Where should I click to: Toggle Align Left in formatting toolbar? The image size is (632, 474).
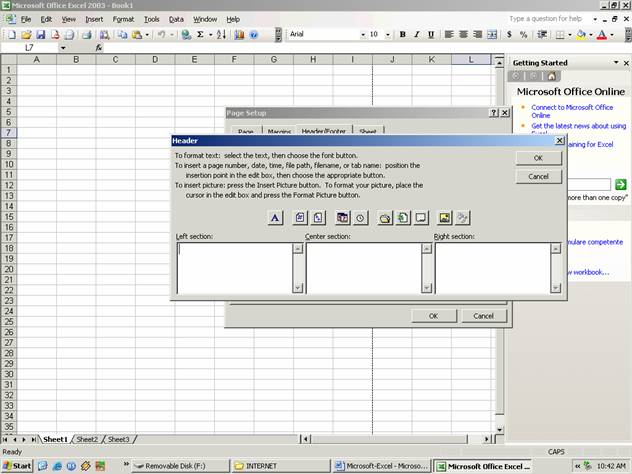click(x=449, y=35)
